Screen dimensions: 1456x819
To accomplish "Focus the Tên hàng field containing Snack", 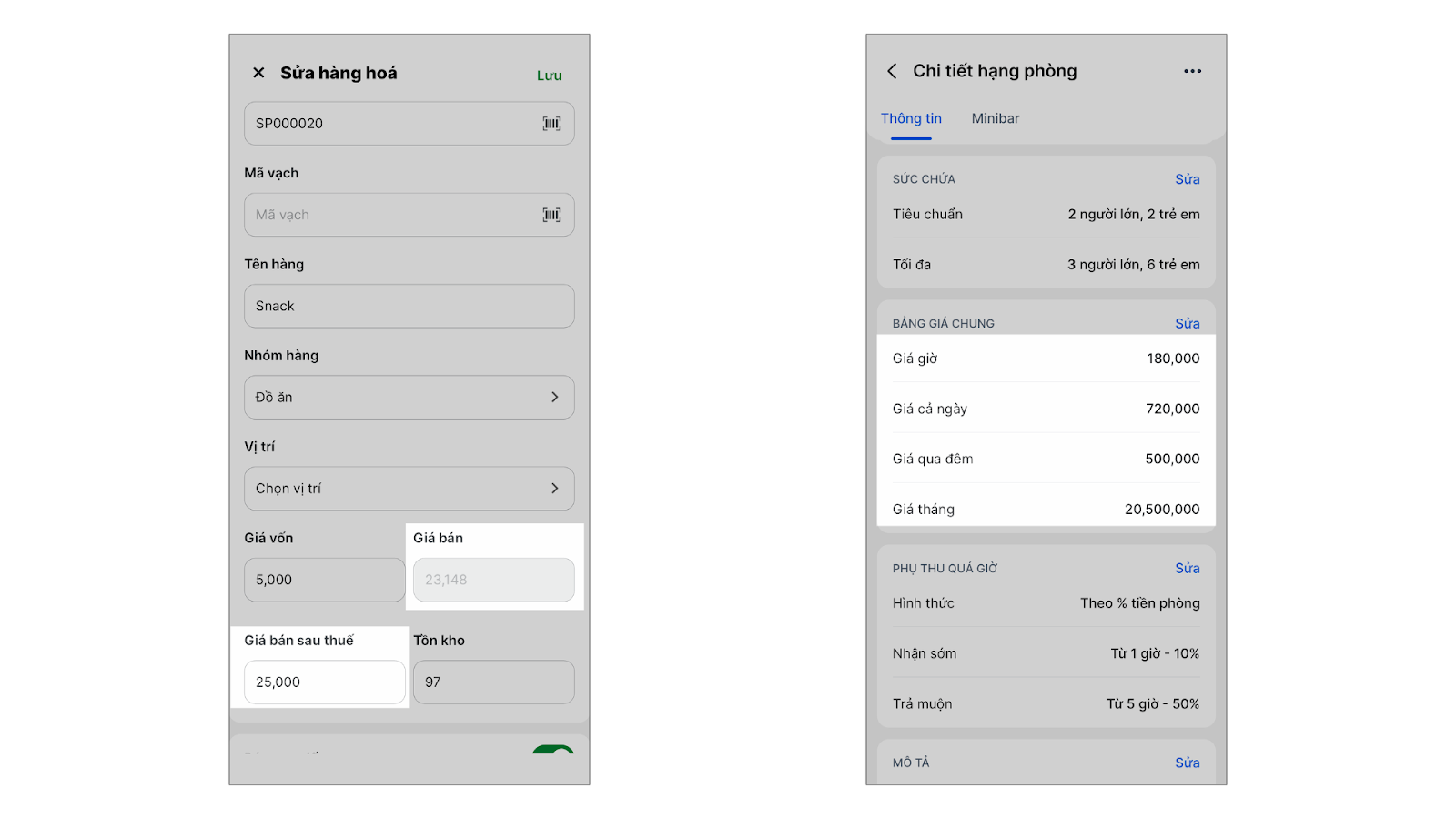I will (409, 307).
